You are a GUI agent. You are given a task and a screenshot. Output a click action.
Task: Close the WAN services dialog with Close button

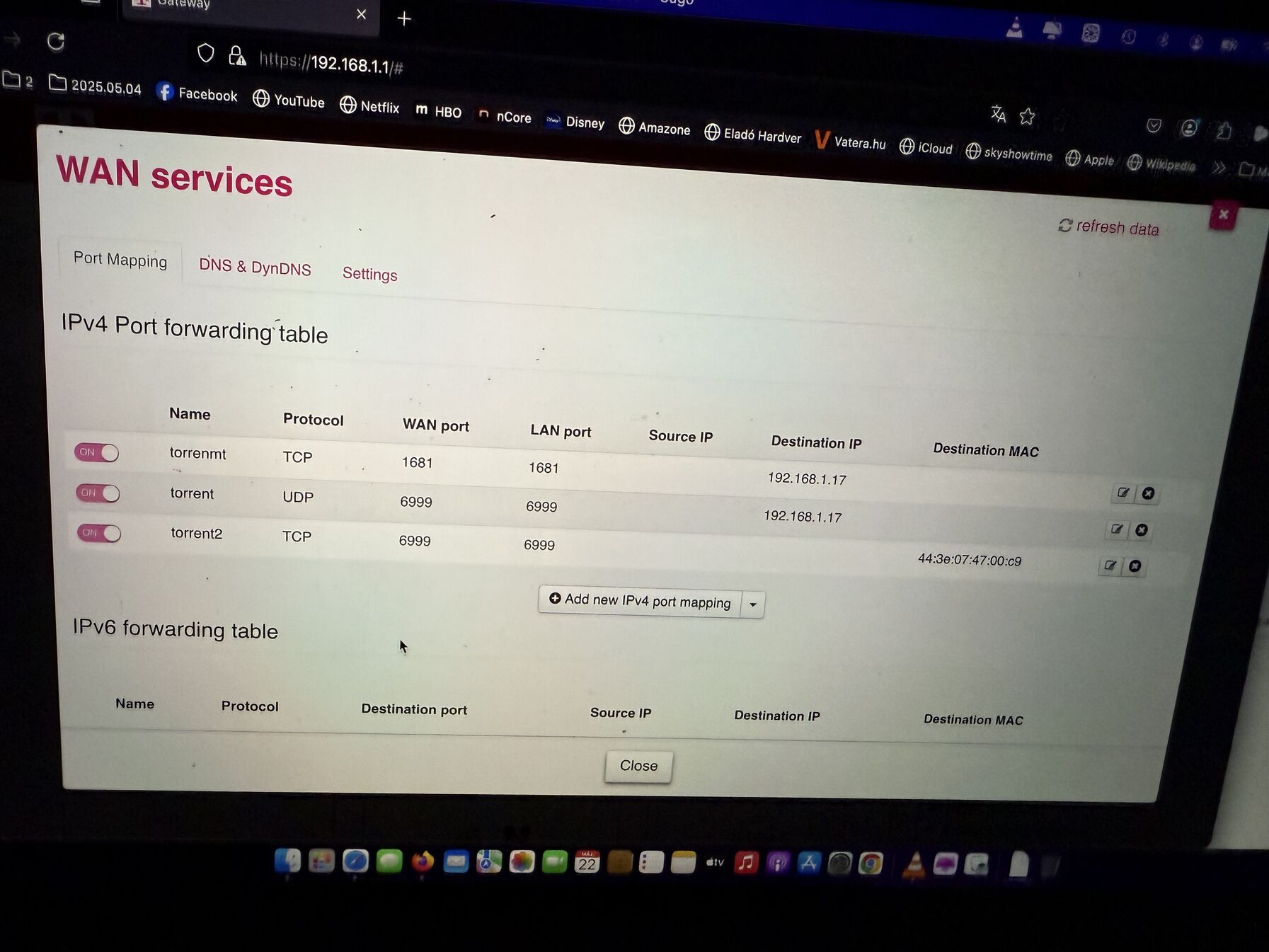pyautogui.click(x=638, y=766)
